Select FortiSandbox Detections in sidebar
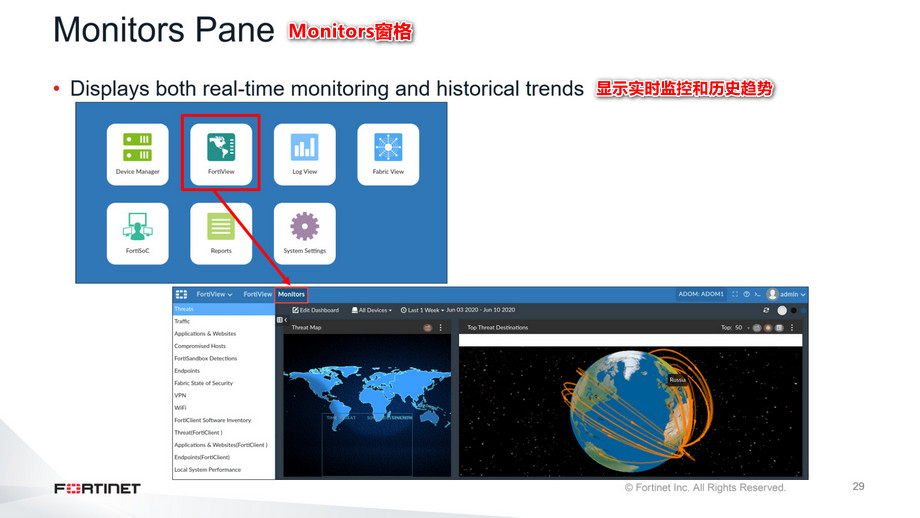 [x=224, y=358]
